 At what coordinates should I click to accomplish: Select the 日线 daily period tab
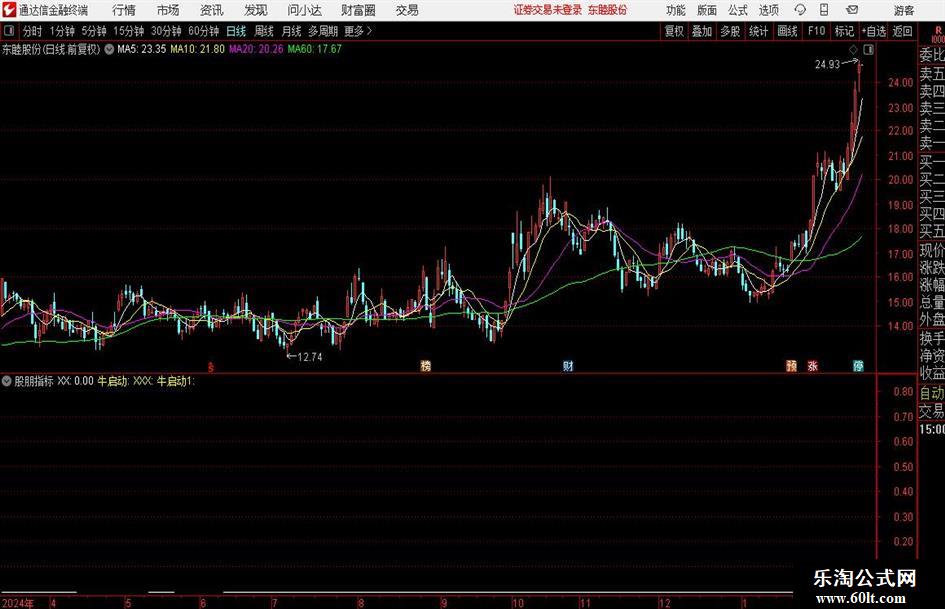[x=236, y=31]
